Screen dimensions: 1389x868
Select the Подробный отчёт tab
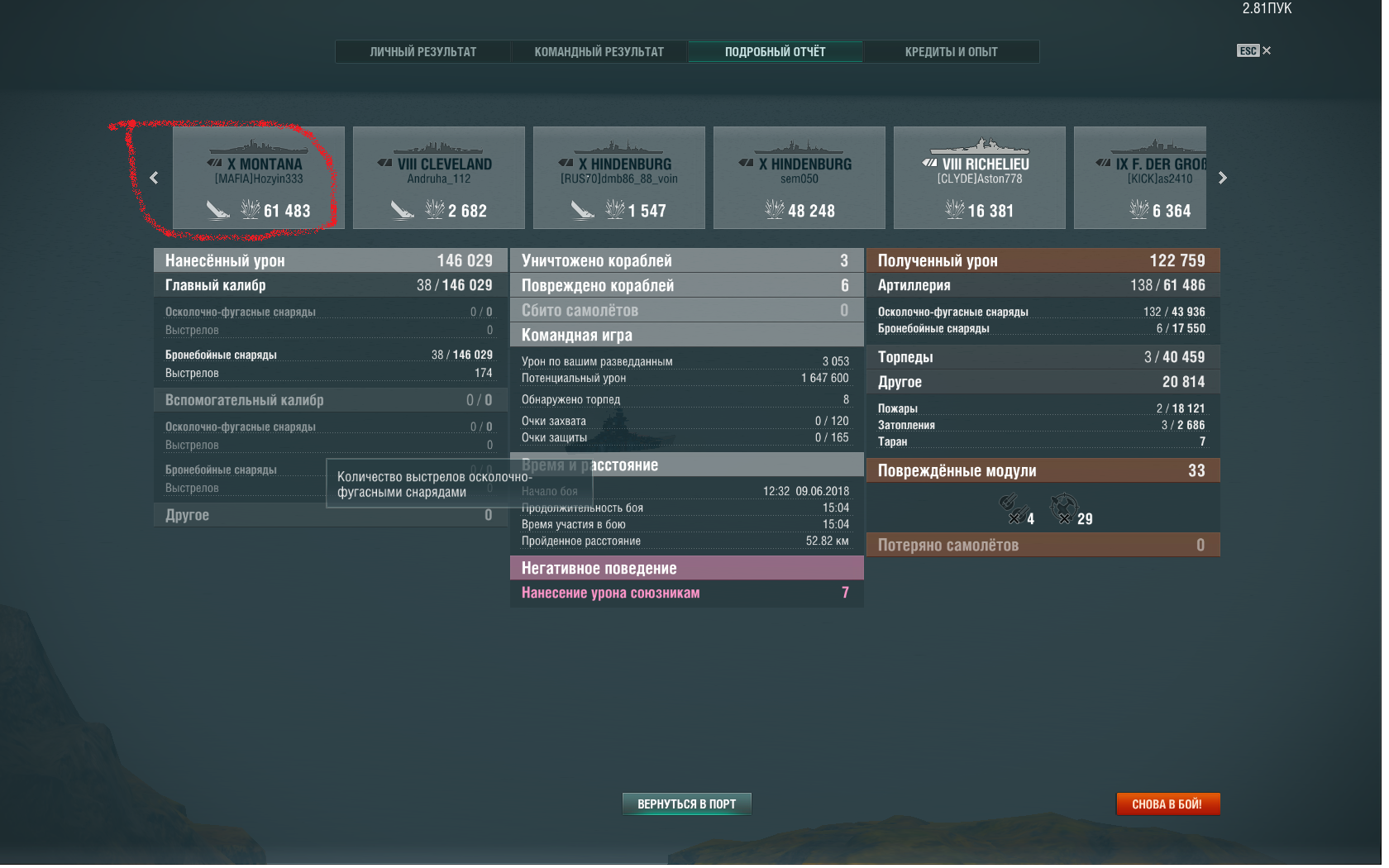coord(776,51)
